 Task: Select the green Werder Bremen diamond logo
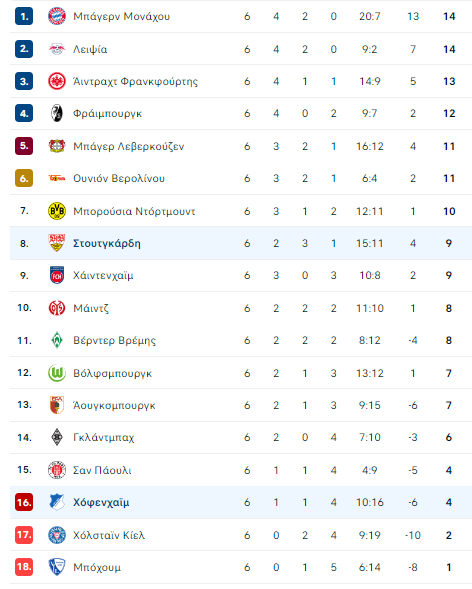pos(57,340)
